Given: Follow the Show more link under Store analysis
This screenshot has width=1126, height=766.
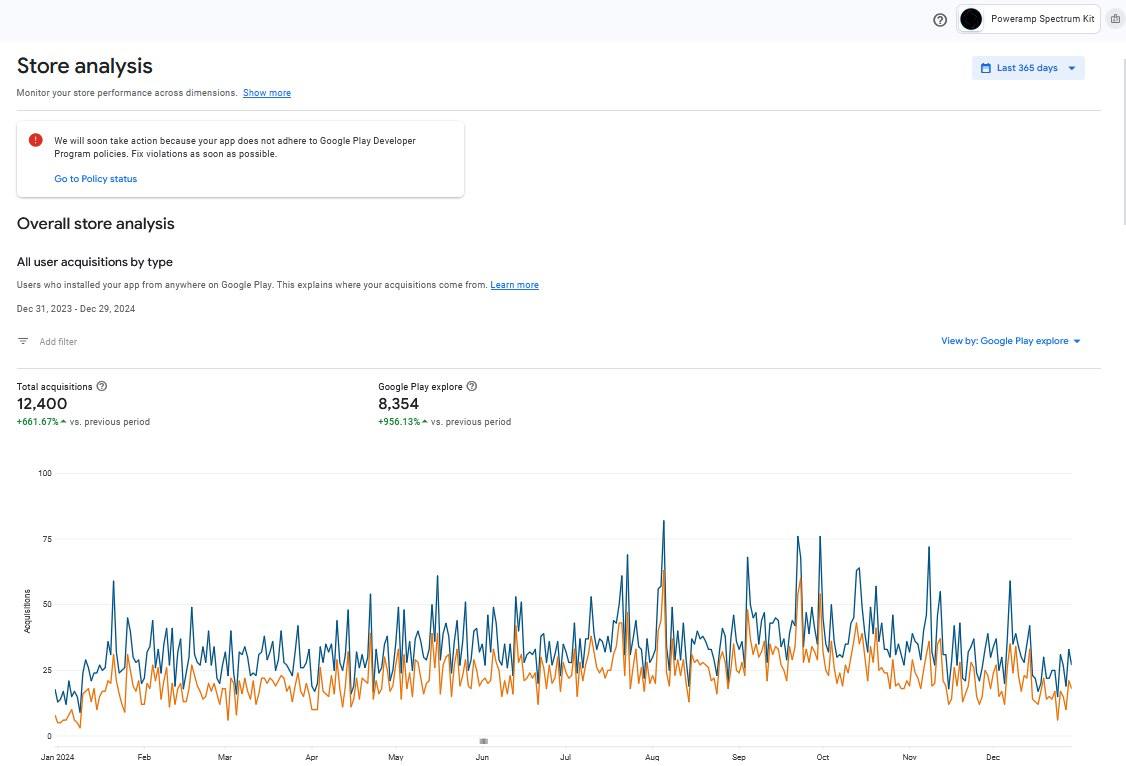Looking at the screenshot, I should 266,93.
